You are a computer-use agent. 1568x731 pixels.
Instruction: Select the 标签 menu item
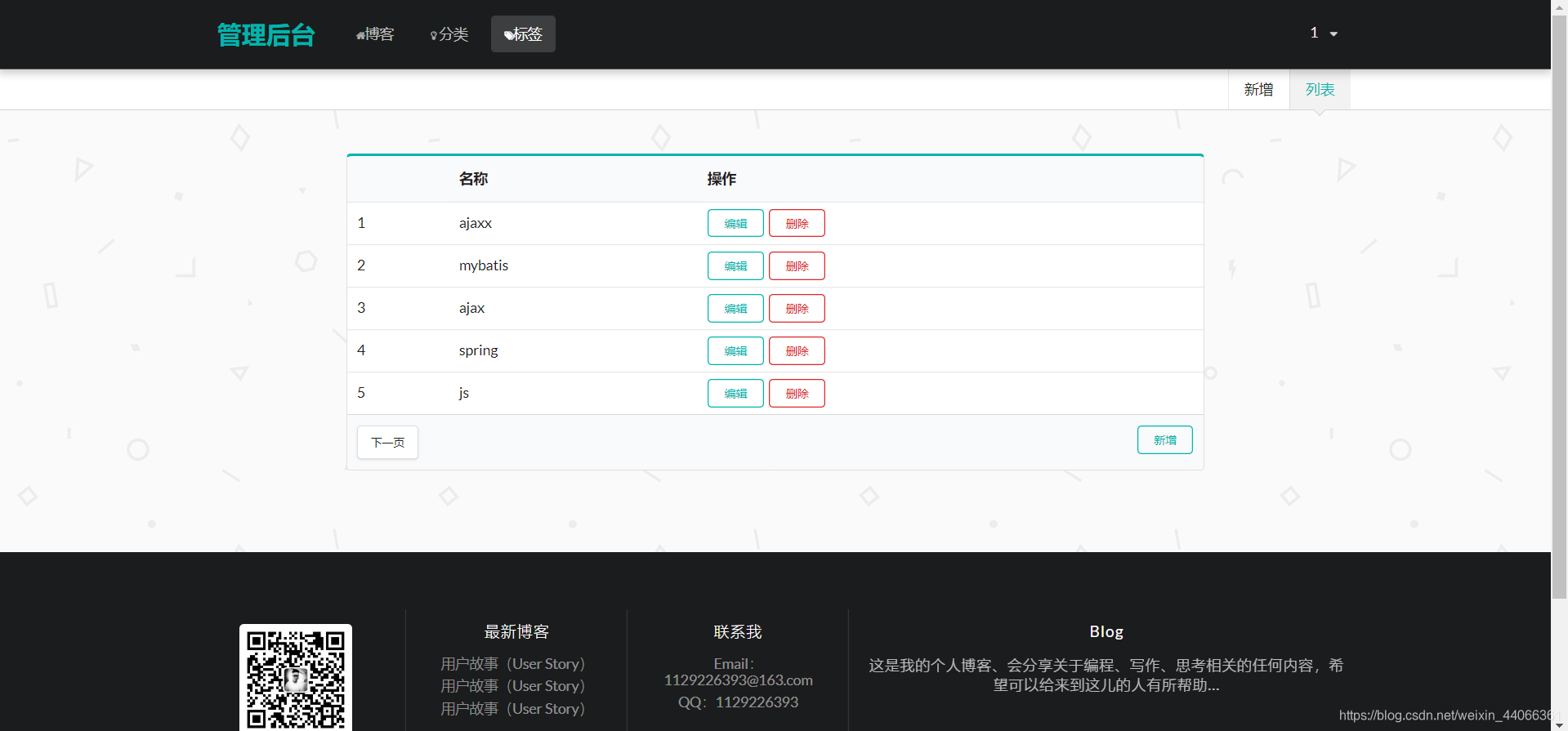(523, 34)
